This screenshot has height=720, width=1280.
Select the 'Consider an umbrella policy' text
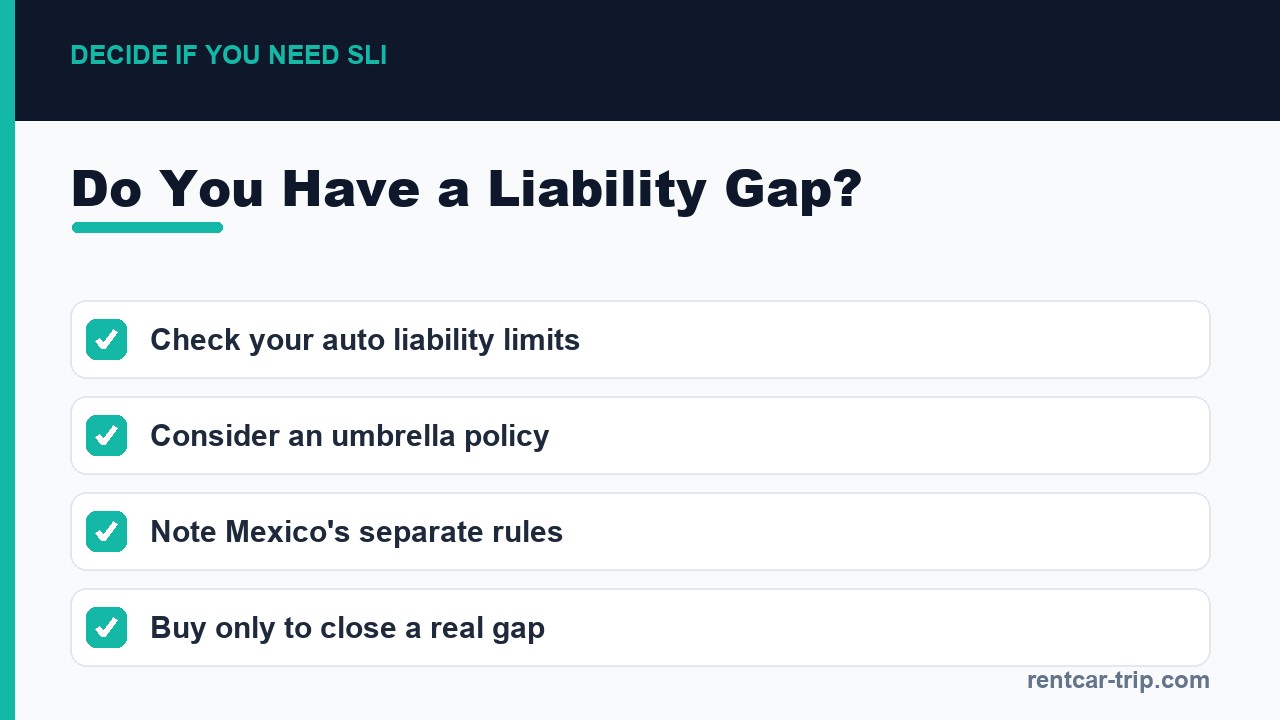click(x=349, y=436)
